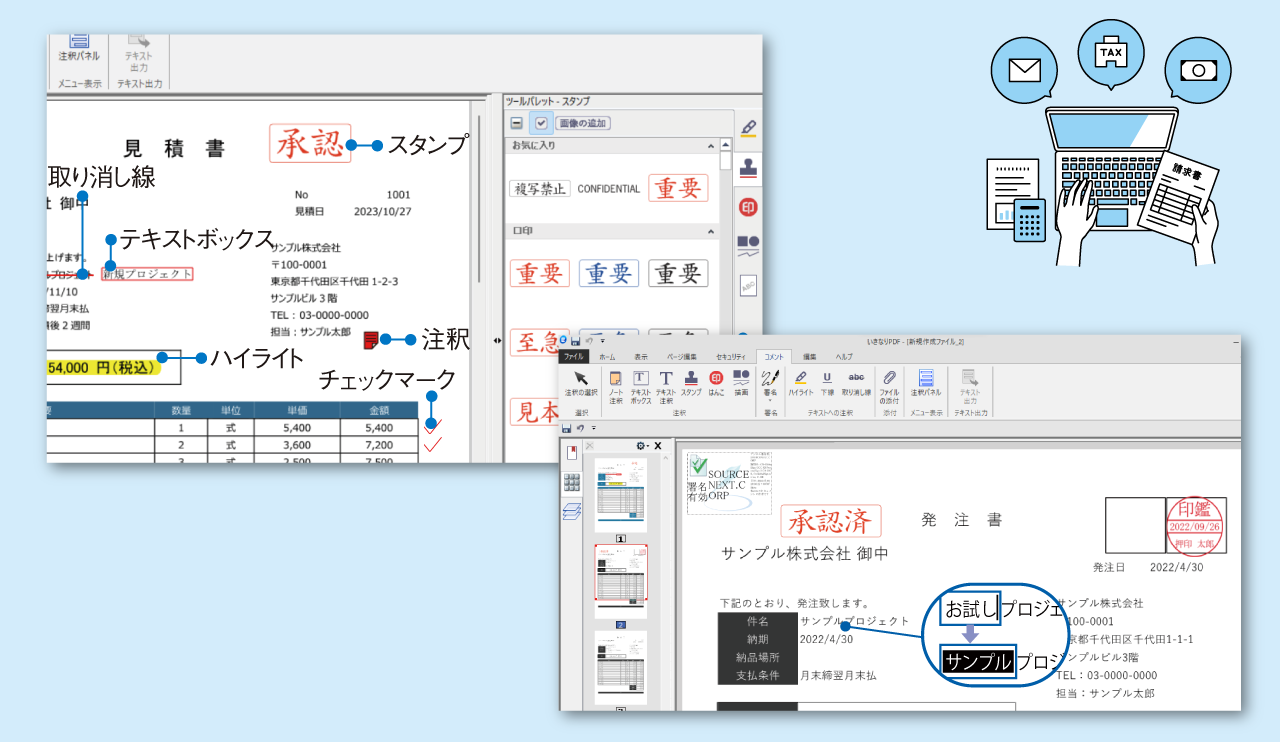Select the スタンプ tool in the Comment ribbon
1280x742 pixels.
692,380
